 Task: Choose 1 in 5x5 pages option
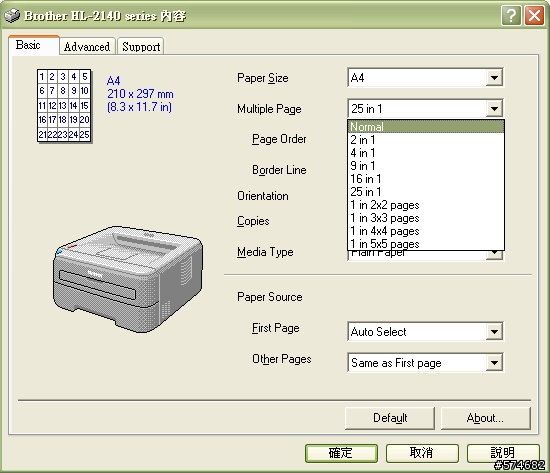pyautogui.click(x=426, y=244)
